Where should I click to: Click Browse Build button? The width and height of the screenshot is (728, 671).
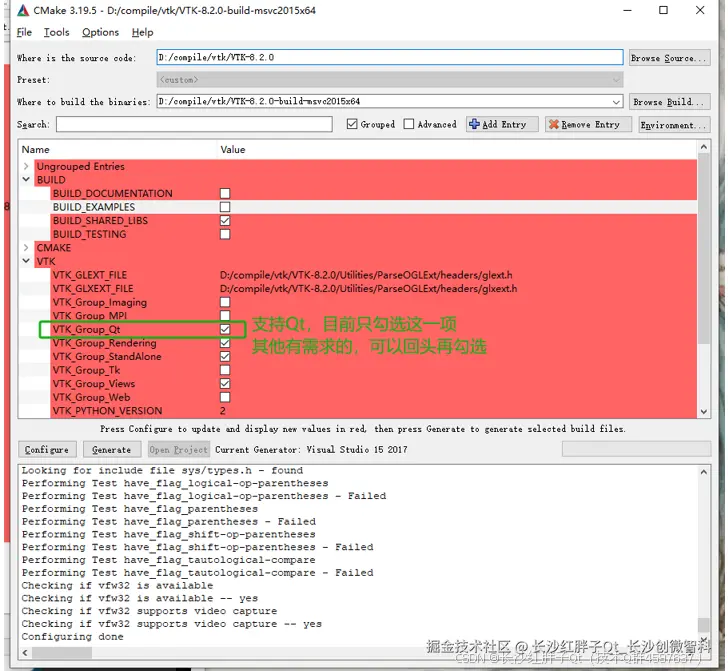point(670,102)
